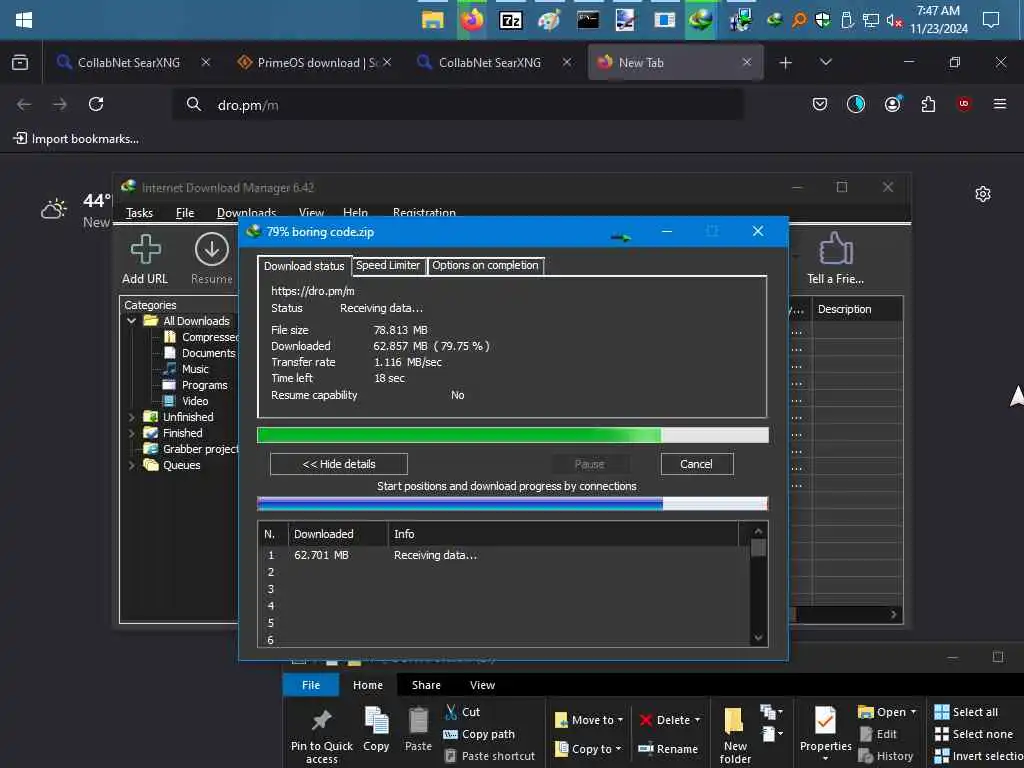Click Invert selection in Explorer ribbon
The width and height of the screenshot is (1024, 768).
pos(978,756)
